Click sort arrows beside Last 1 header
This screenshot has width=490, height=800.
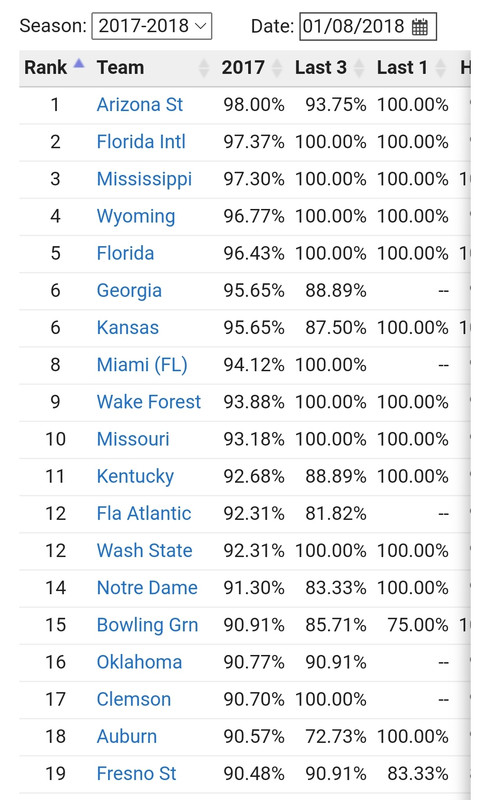pos(440,68)
